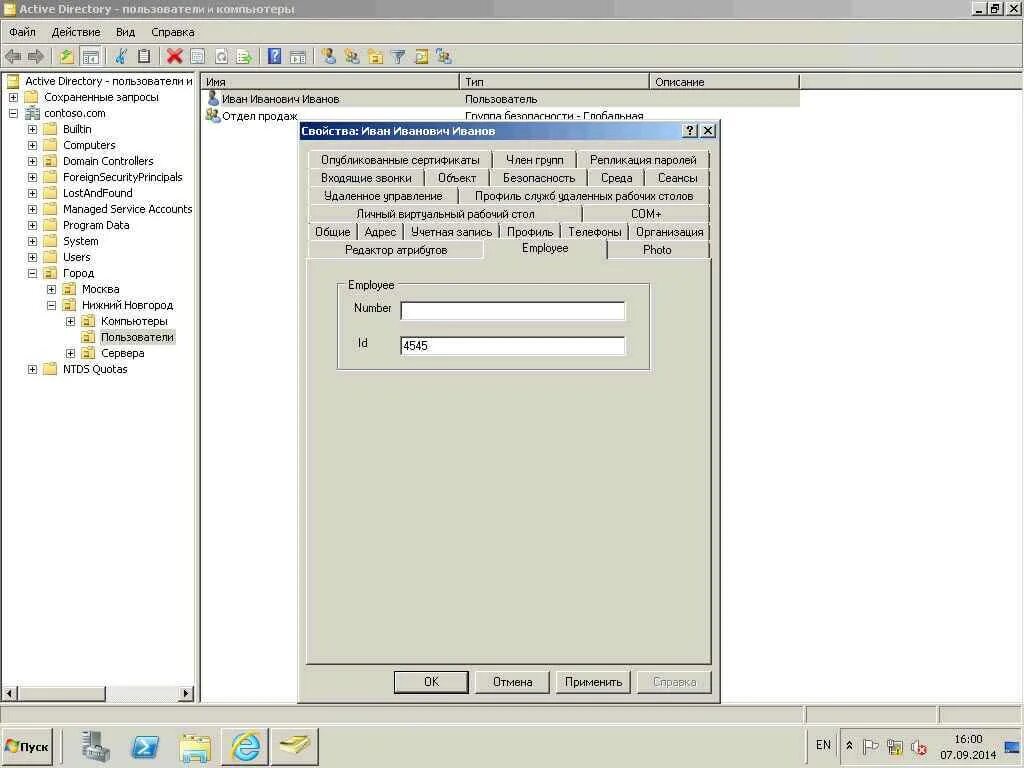Click the Number input field

coord(512,310)
